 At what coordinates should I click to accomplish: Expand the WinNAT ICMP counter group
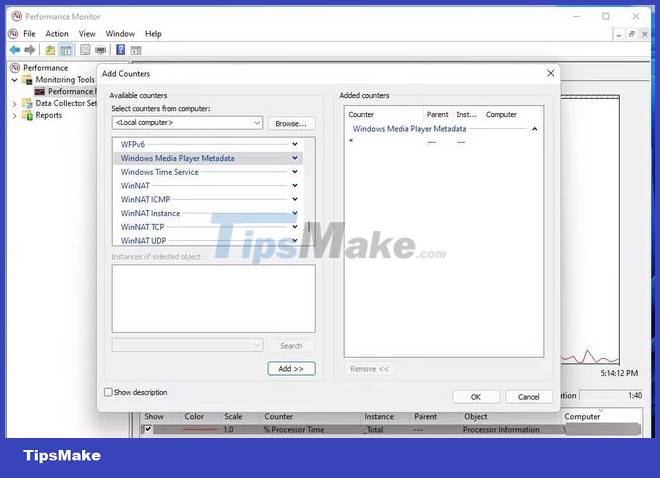pos(295,199)
